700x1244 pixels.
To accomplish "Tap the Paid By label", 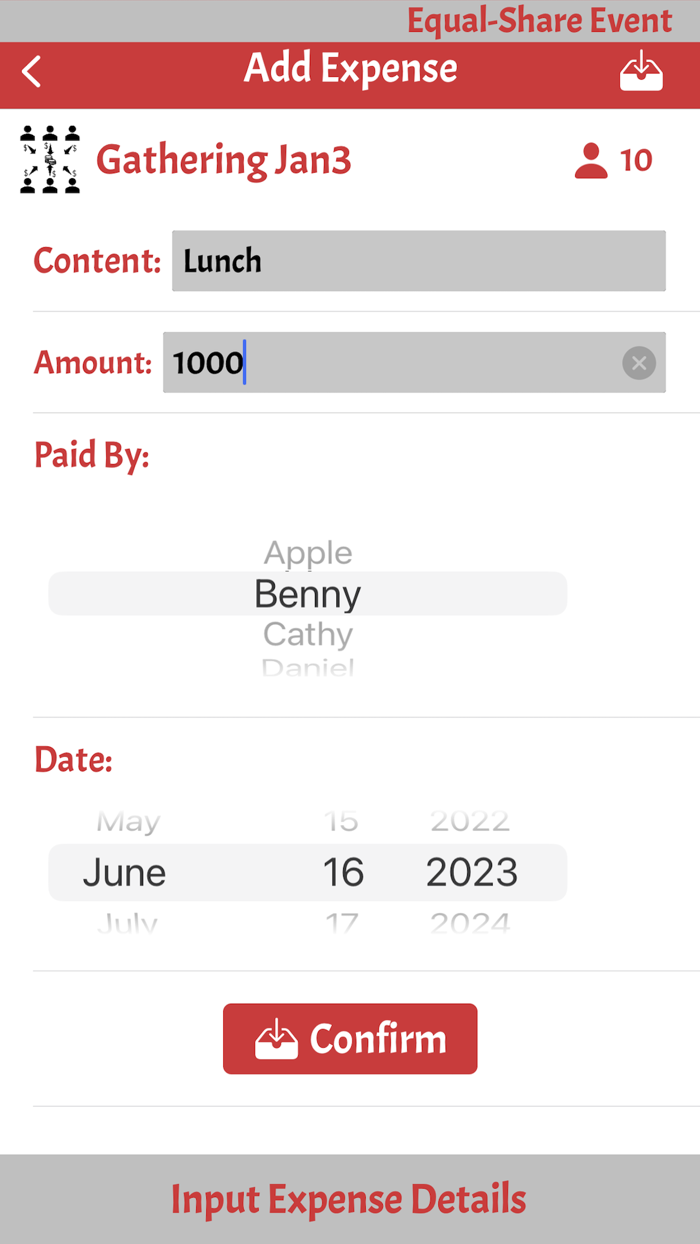I will tap(92, 455).
